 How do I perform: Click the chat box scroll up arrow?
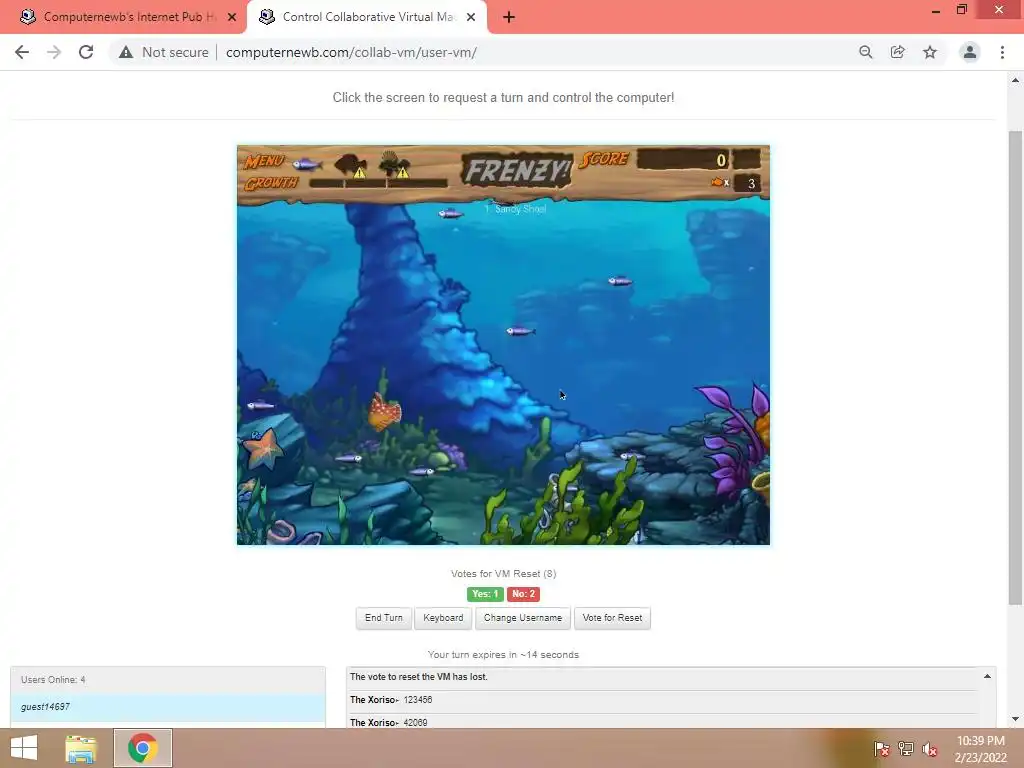[987, 677]
